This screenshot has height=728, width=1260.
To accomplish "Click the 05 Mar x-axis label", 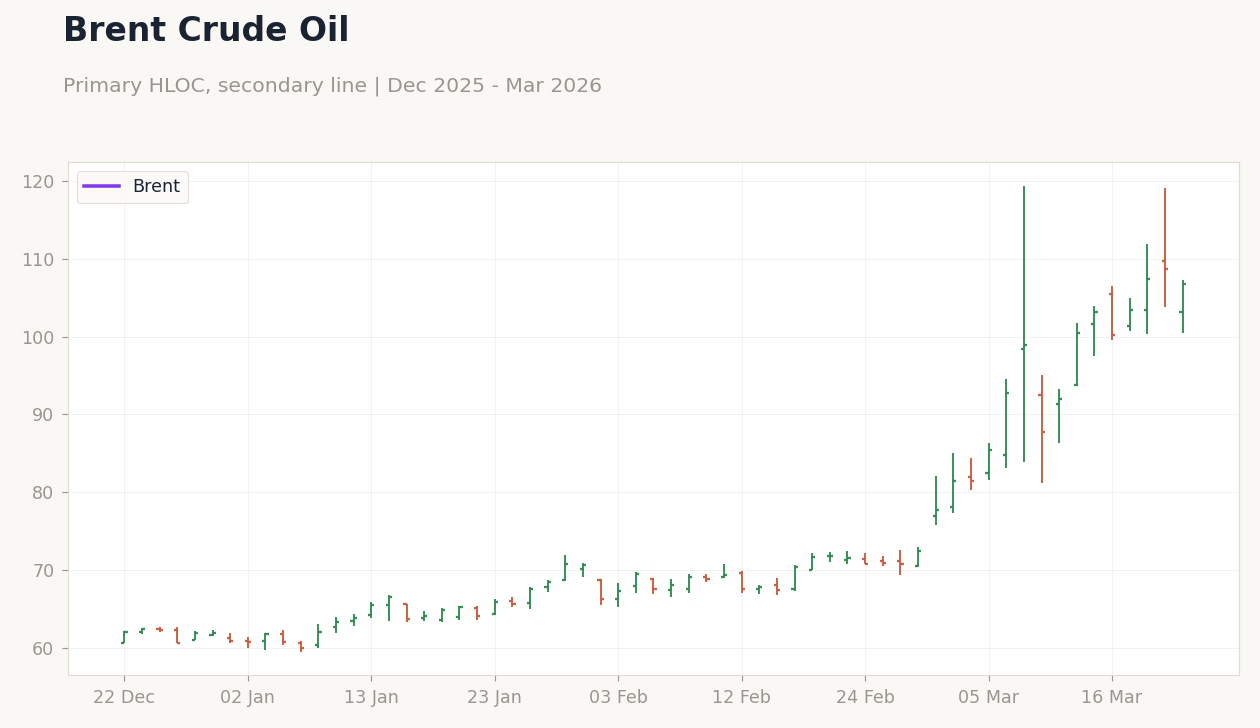I will point(989,698).
